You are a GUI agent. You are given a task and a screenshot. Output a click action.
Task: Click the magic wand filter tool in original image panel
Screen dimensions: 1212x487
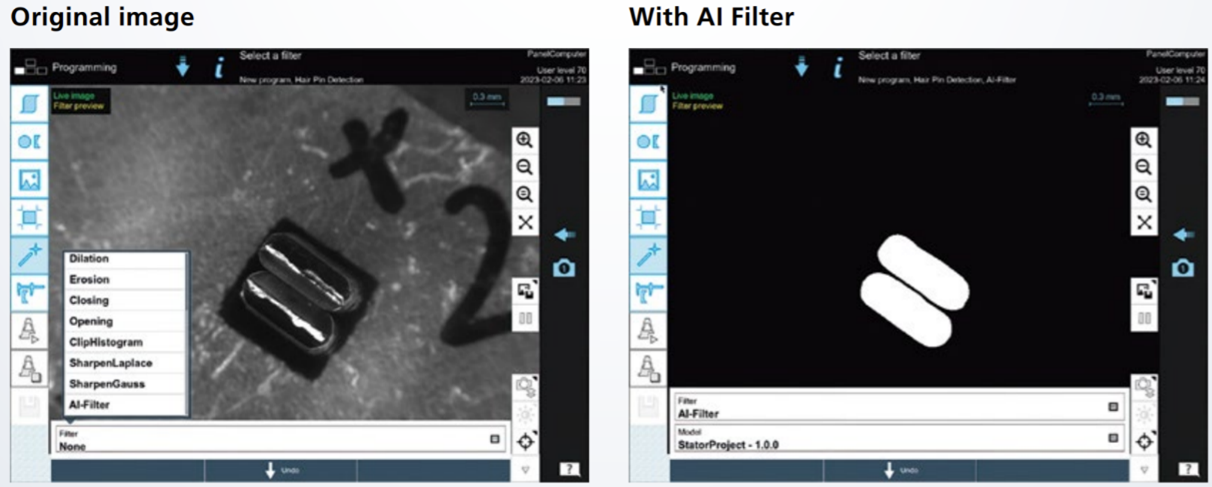[x=29, y=255]
